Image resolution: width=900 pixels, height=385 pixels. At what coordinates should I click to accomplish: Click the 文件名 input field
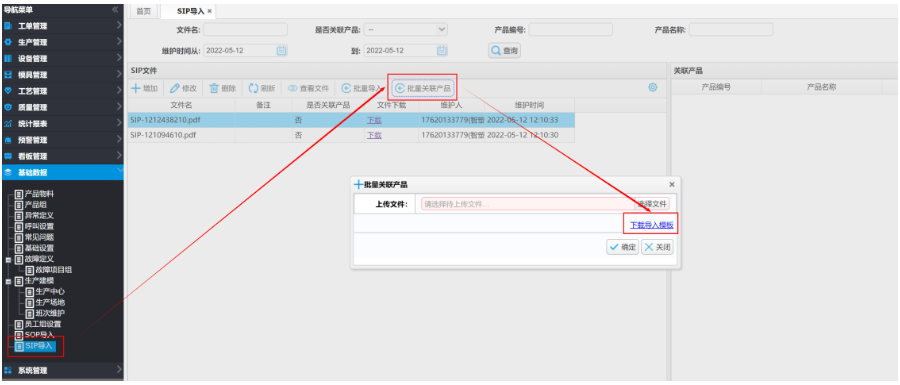pos(245,30)
